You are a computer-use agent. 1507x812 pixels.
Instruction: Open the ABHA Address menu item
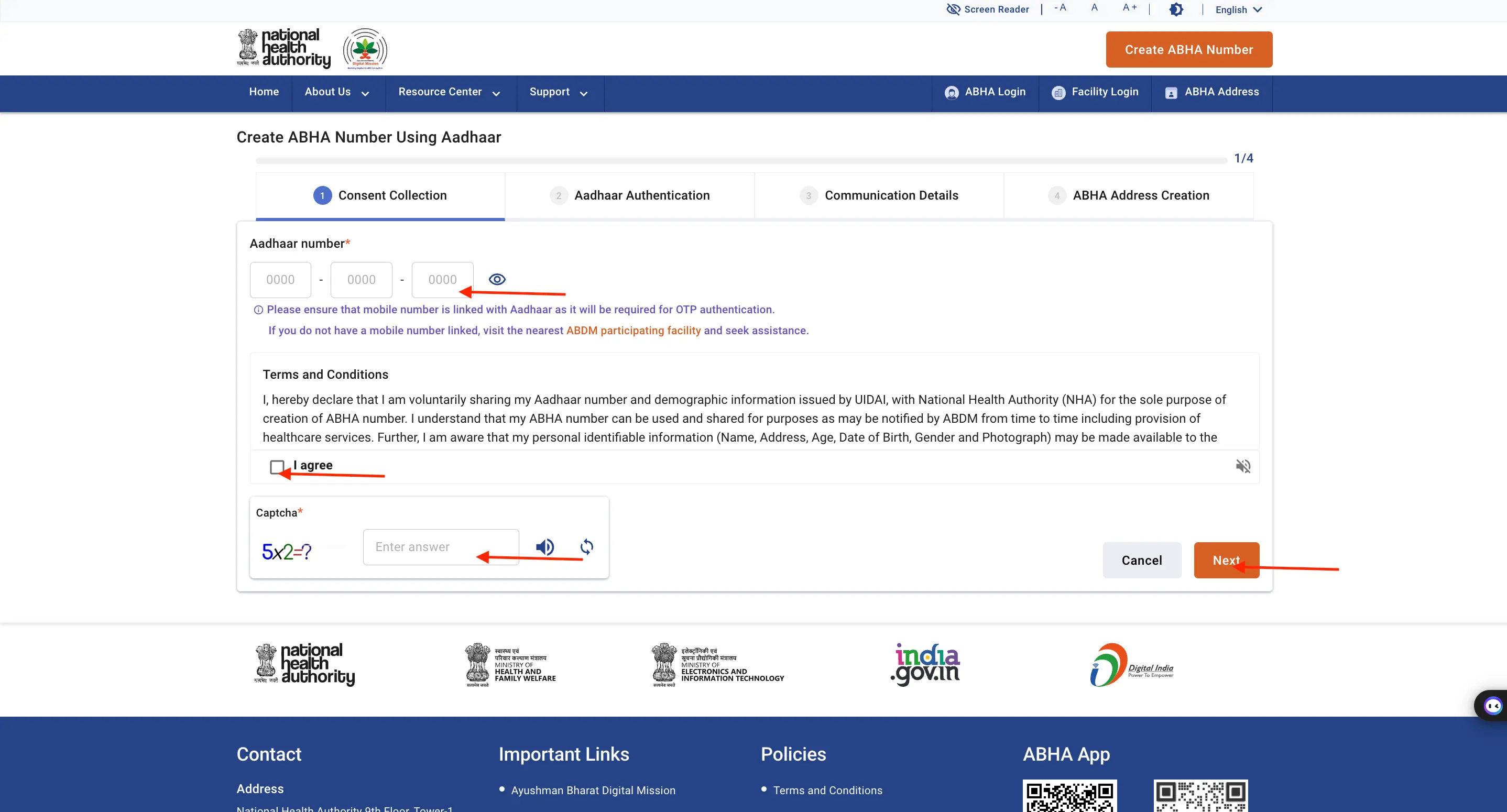coord(1212,92)
